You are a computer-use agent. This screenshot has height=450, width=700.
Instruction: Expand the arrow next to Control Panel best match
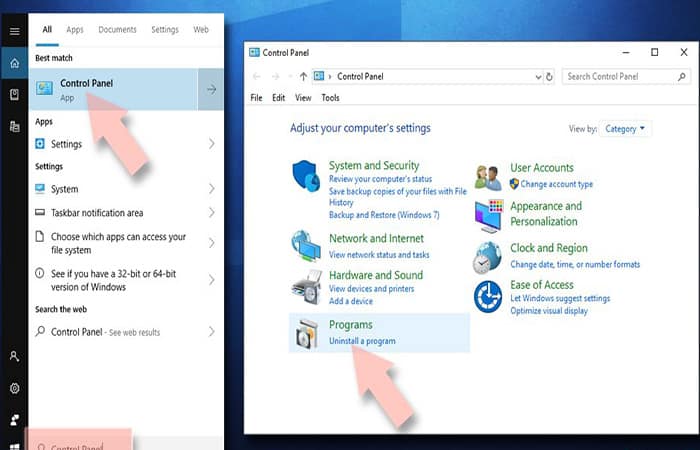pos(211,89)
